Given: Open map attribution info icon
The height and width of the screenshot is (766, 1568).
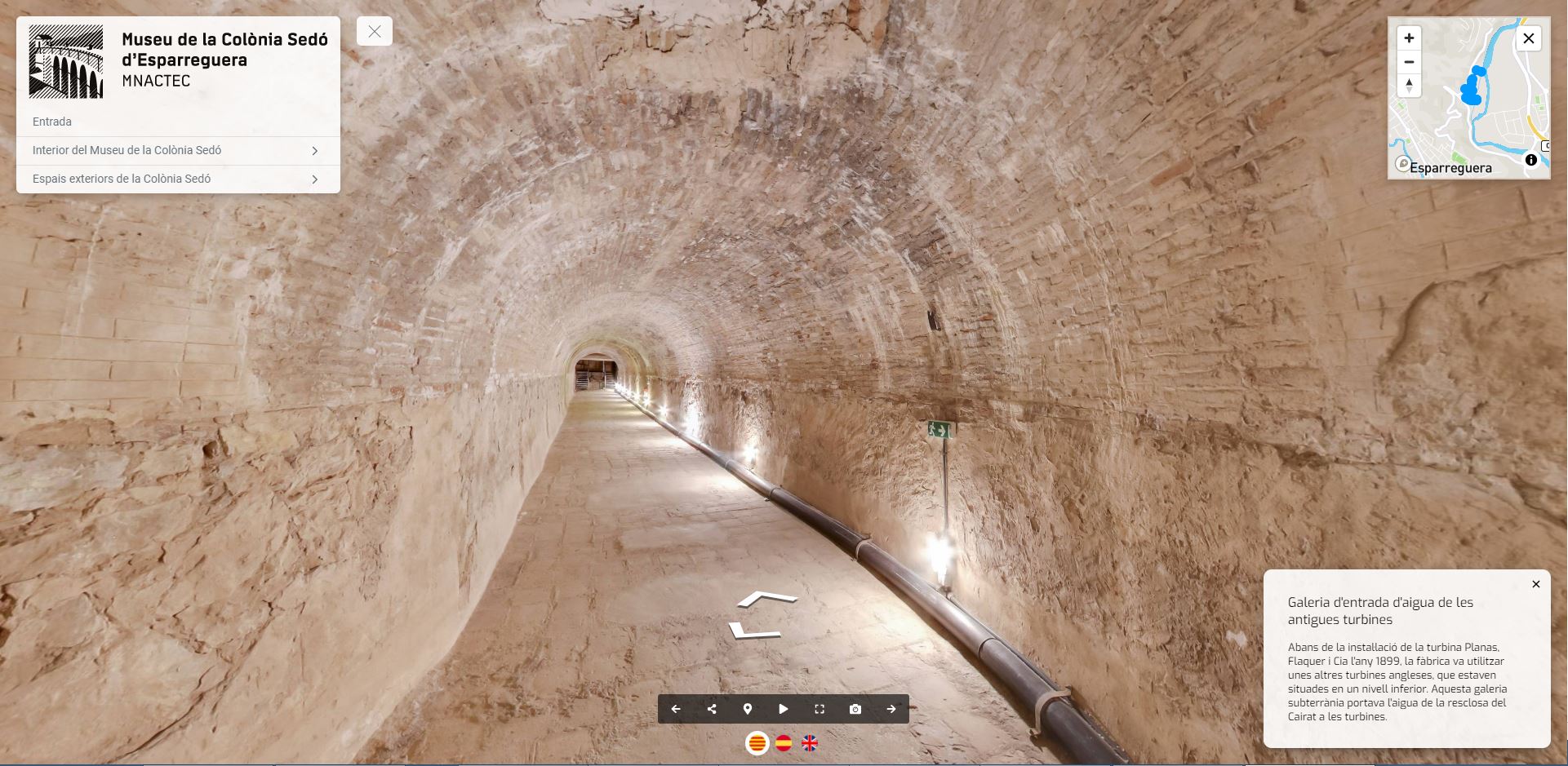Looking at the screenshot, I should 1531,161.
